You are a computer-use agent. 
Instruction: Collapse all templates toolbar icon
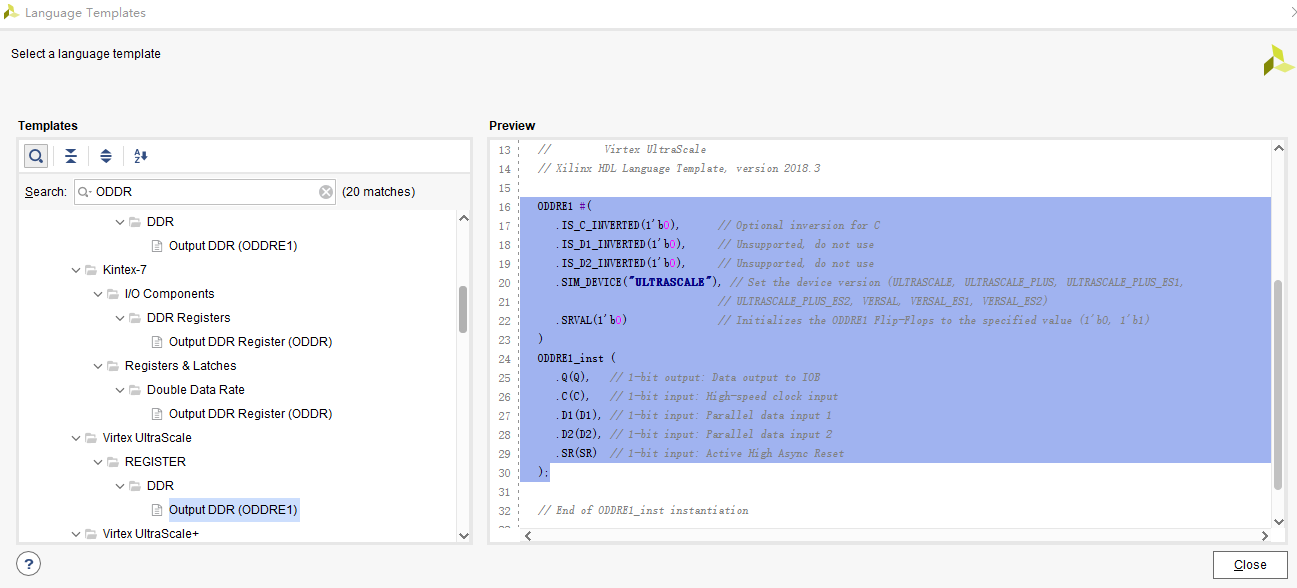71,156
